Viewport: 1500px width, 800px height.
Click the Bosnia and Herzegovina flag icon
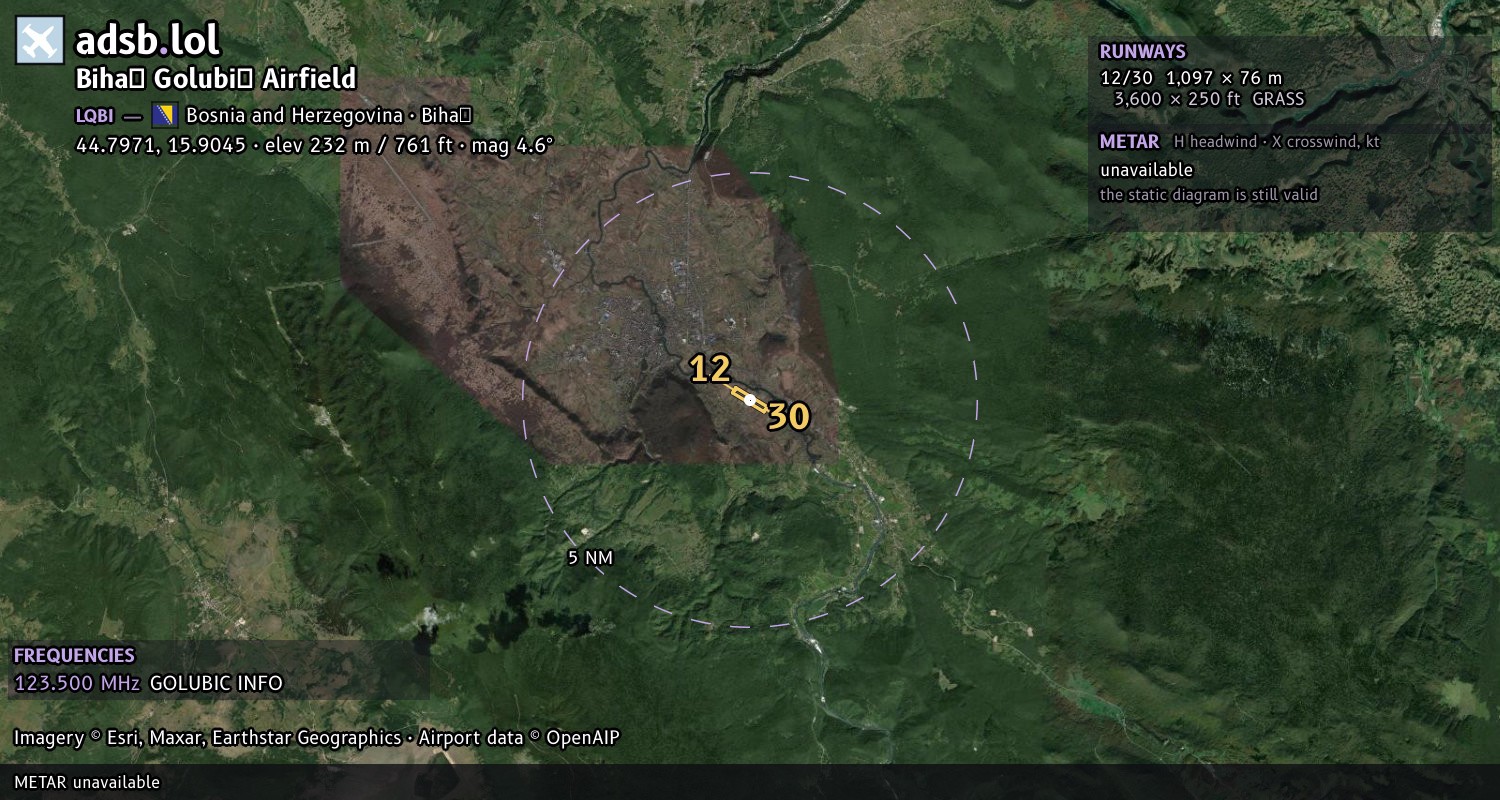point(164,115)
